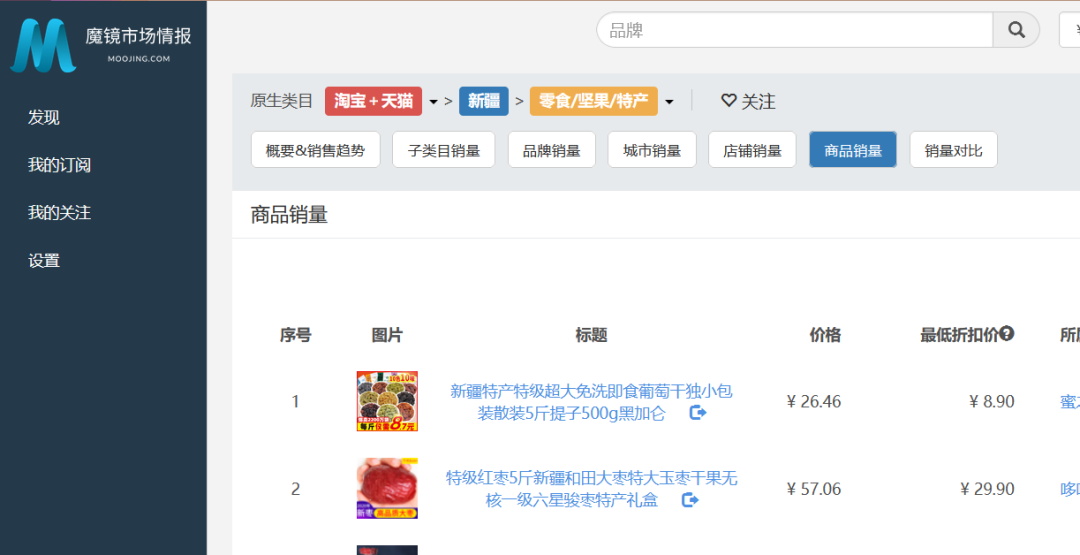Click the 魔镜市场情报 title text
The width and height of the screenshot is (1080, 555).
[x=138, y=36]
